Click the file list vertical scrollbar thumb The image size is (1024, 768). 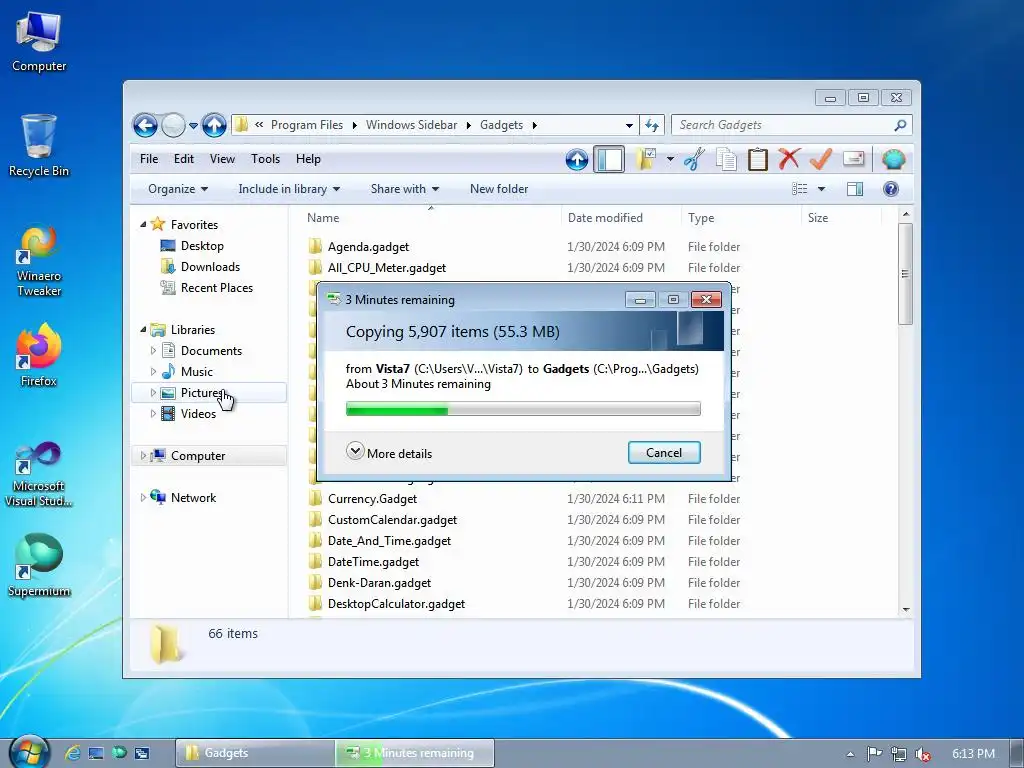coord(905,274)
